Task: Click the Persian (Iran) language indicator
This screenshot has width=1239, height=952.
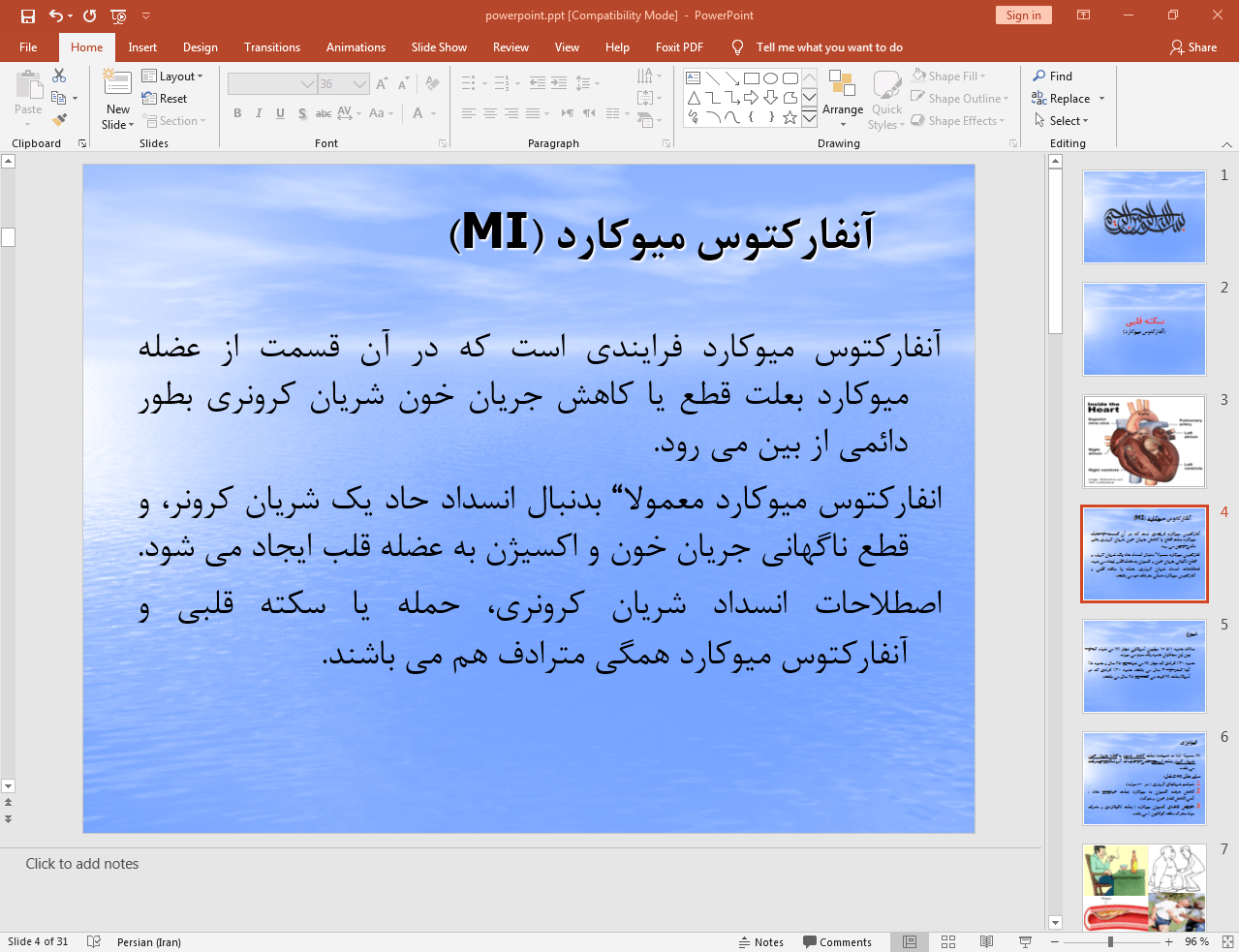Action: pos(149,941)
